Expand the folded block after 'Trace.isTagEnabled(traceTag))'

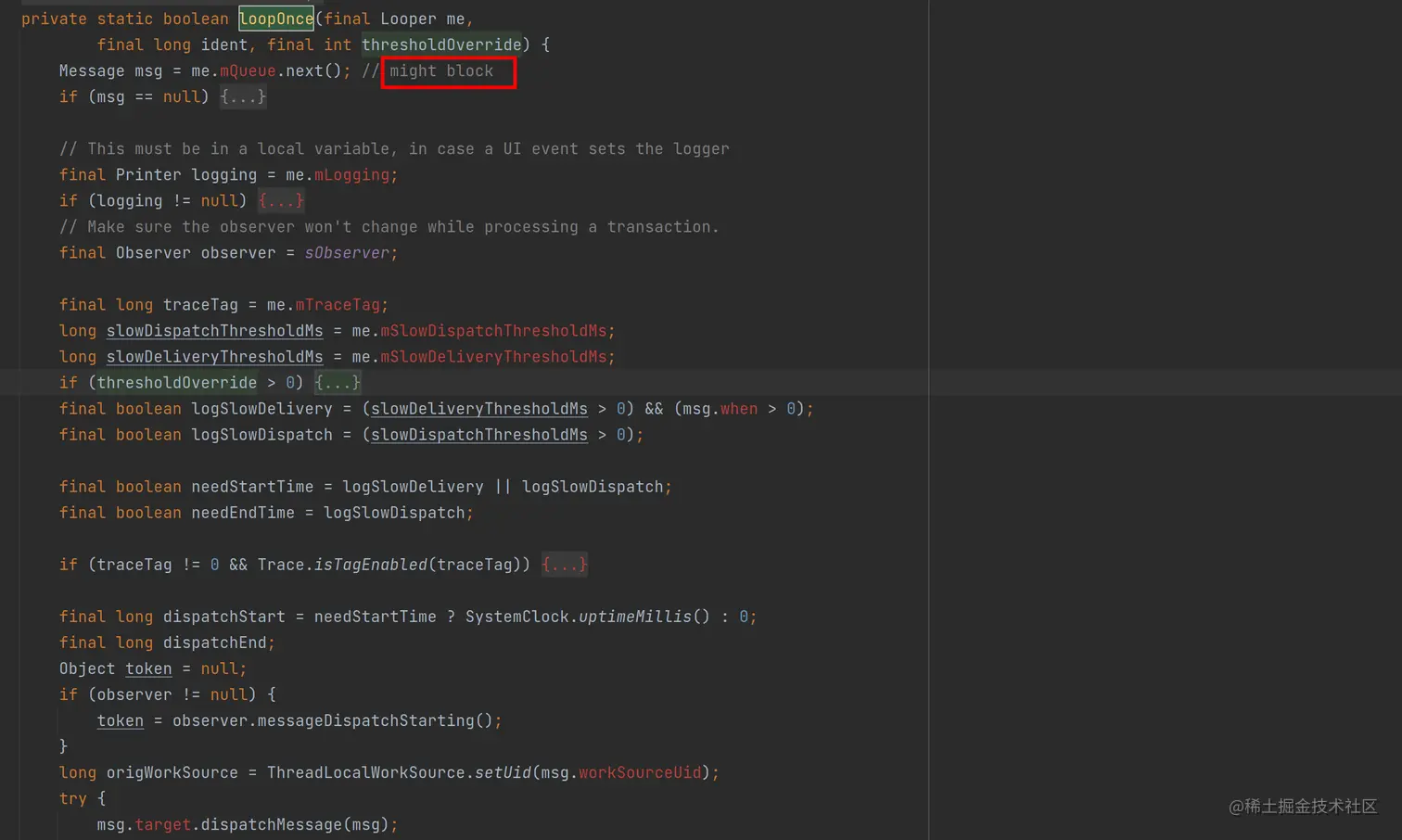[x=565, y=564]
